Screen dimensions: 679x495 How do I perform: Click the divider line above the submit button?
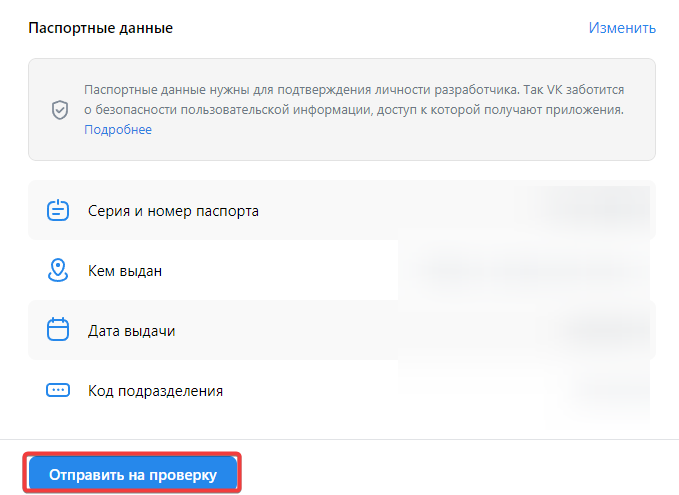click(340, 440)
